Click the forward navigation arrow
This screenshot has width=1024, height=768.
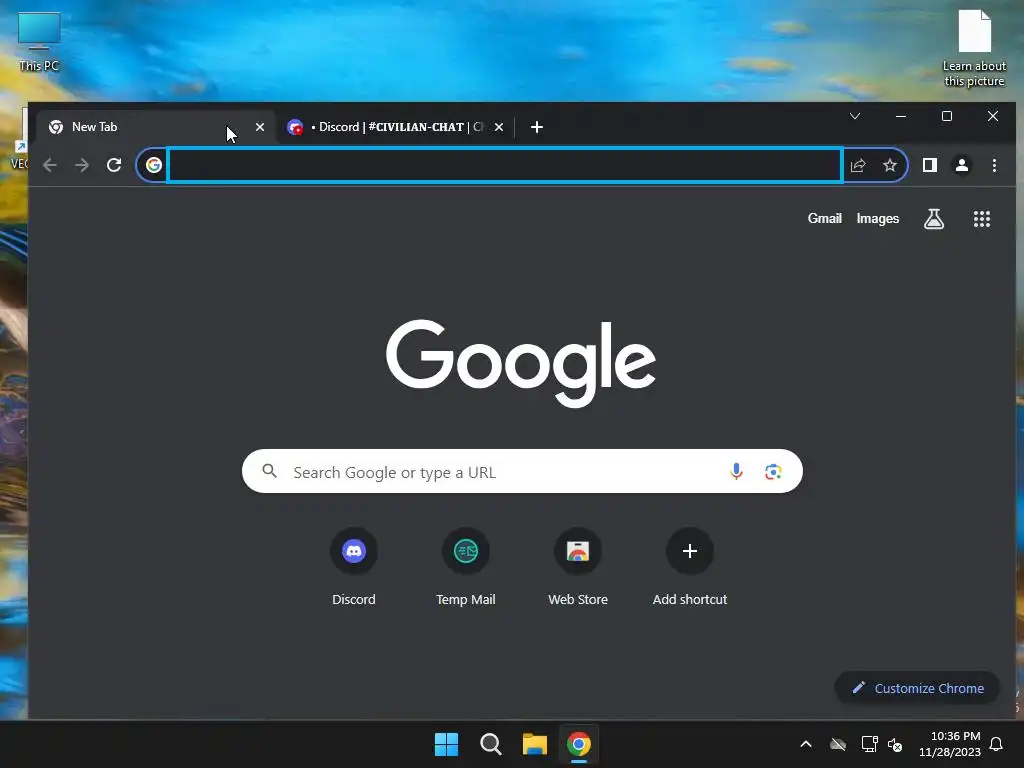click(82, 165)
